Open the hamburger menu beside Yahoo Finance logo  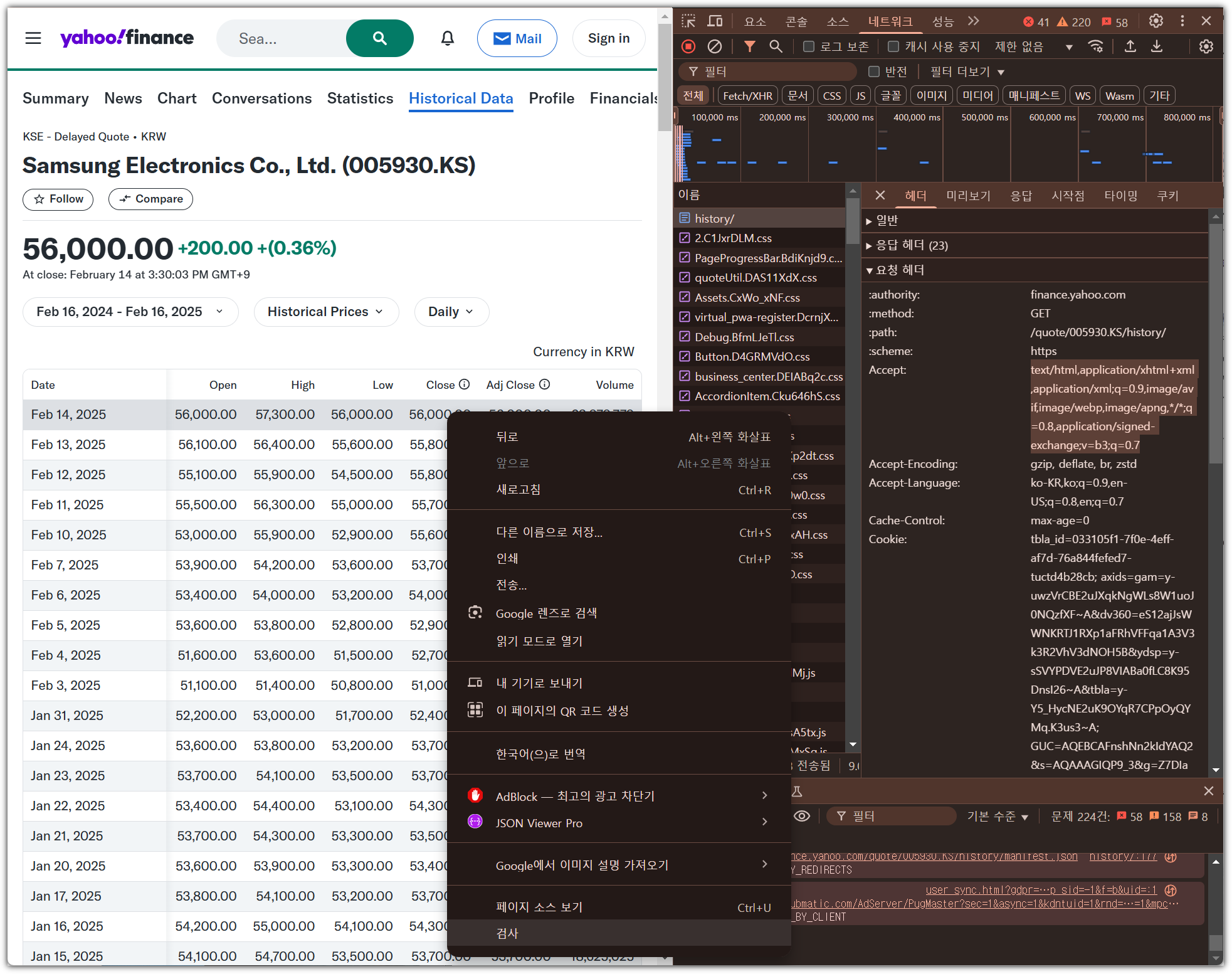pos(33,39)
